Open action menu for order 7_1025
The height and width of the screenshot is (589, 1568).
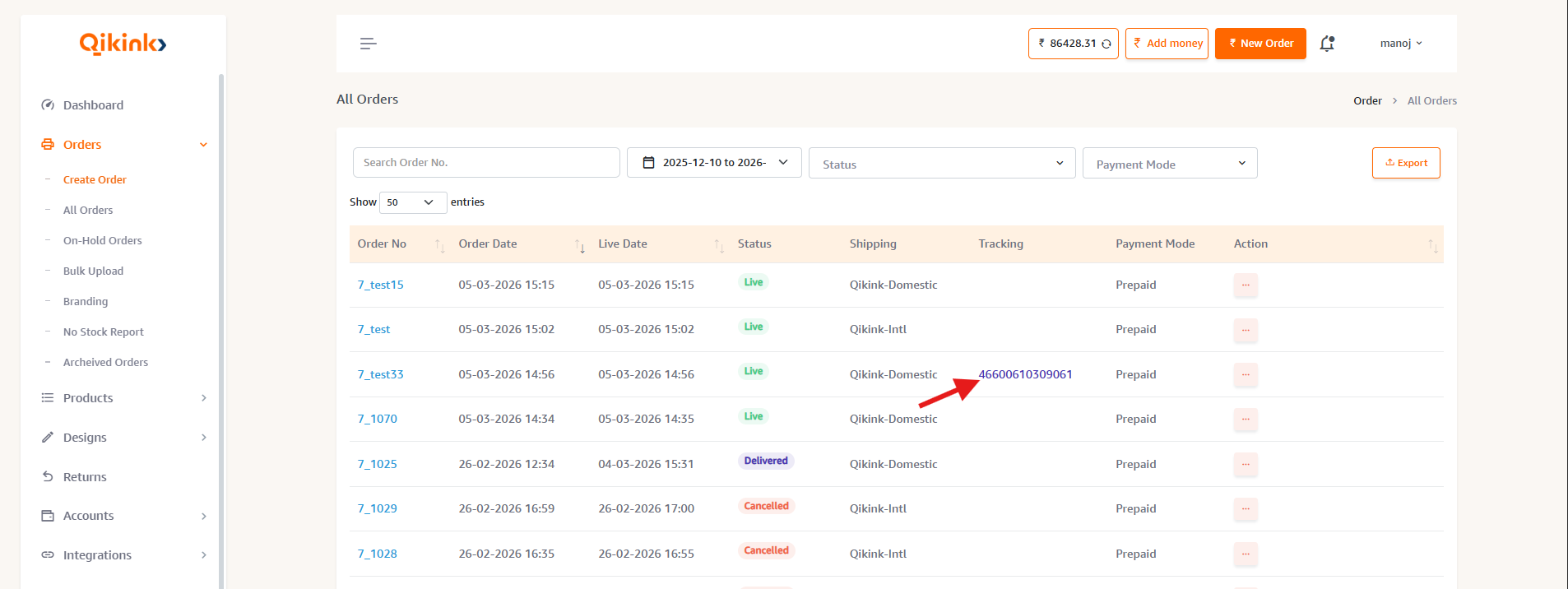click(x=1246, y=465)
